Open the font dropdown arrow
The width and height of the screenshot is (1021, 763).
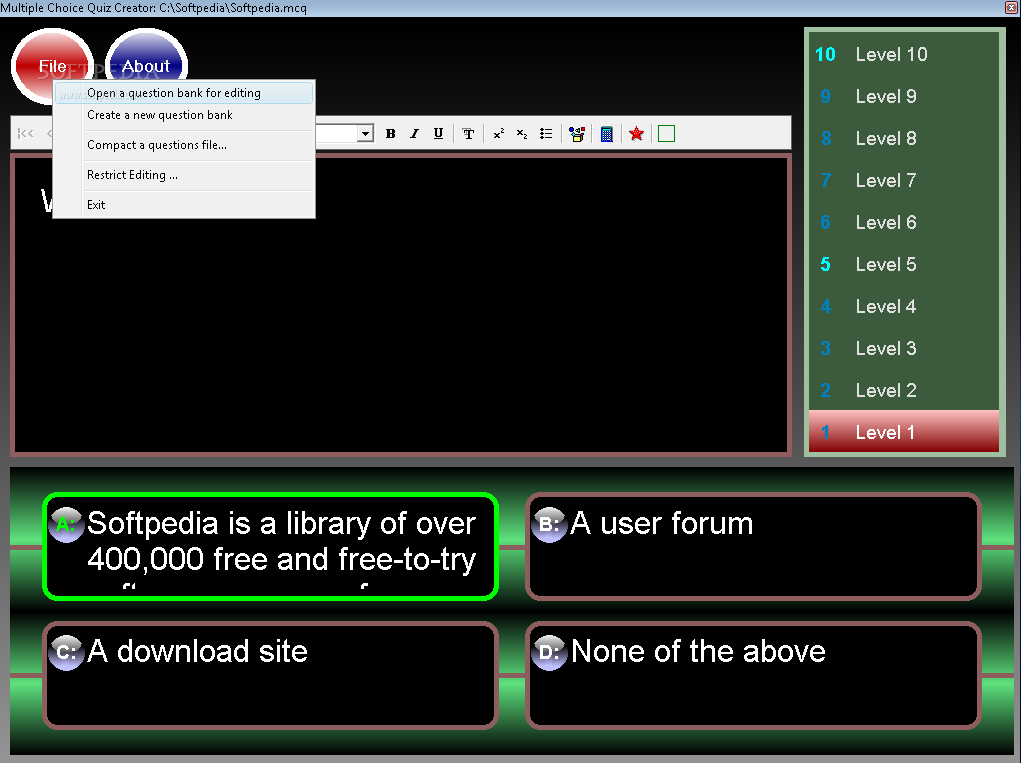pos(365,133)
